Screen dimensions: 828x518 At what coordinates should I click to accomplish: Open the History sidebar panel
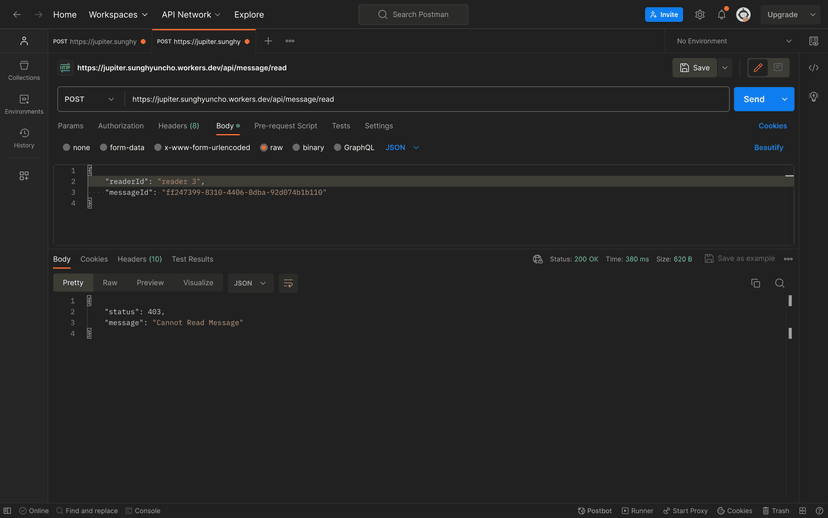click(x=24, y=138)
